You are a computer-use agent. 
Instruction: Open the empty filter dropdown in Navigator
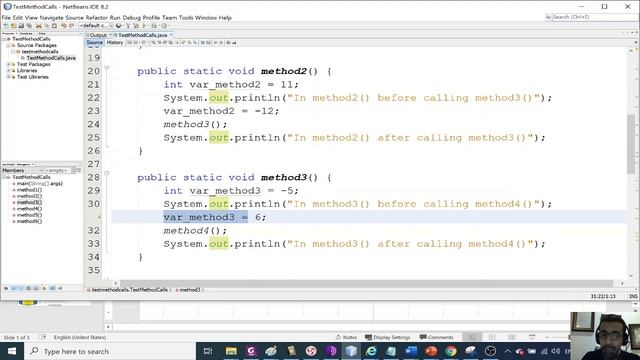tap(57, 170)
